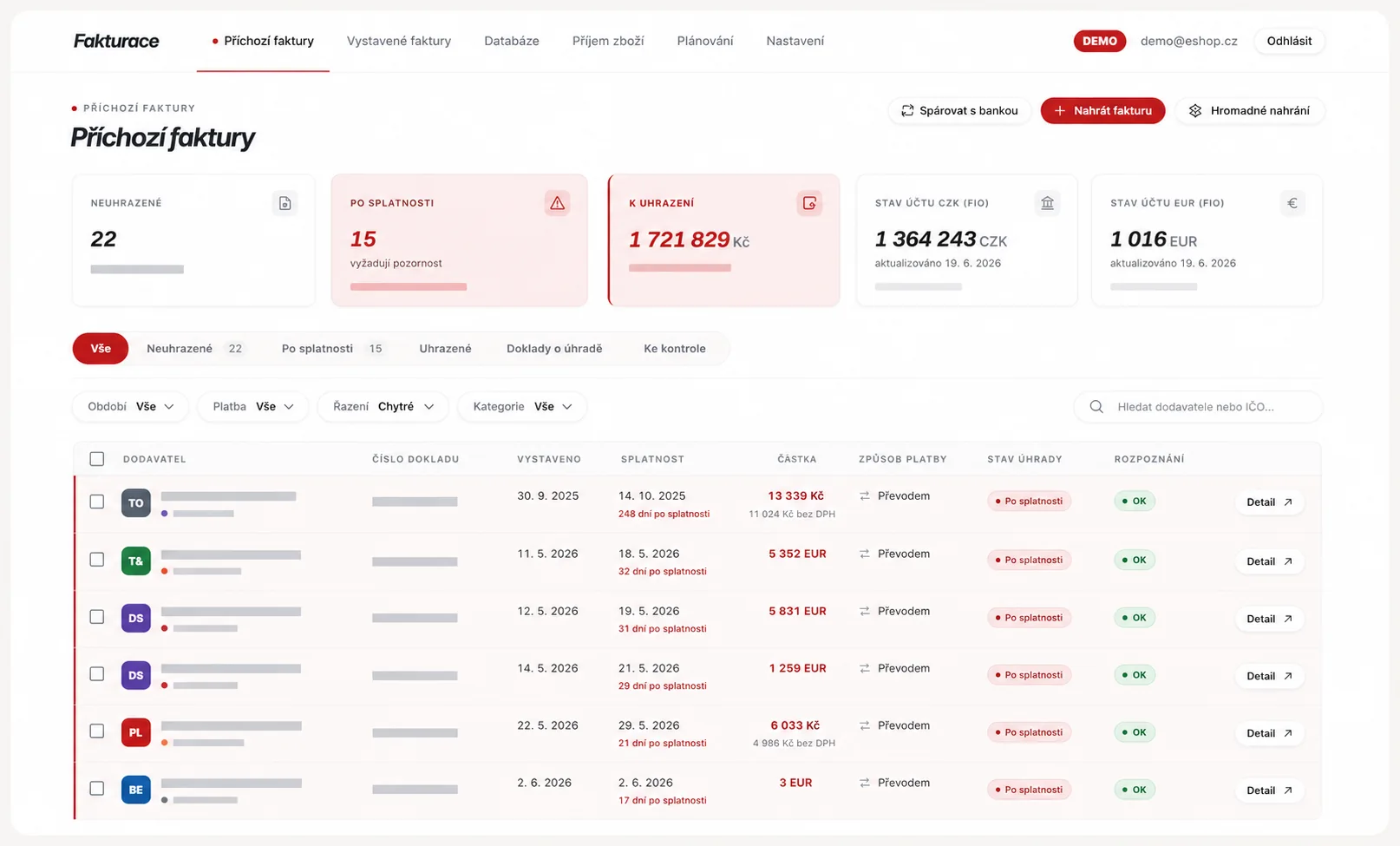1400x846 pixels.
Task: Open Detail for the 5 352 EUR invoice
Action: click(1269, 561)
